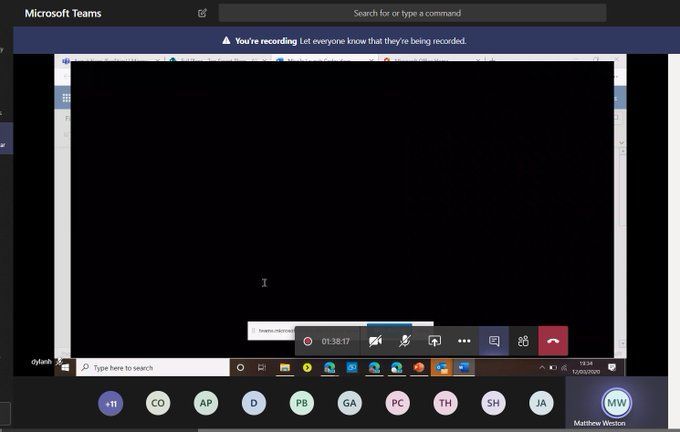Open Task View on the taskbar
Image resolution: width=680 pixels, height=432 pixels.
coord(262,368)
